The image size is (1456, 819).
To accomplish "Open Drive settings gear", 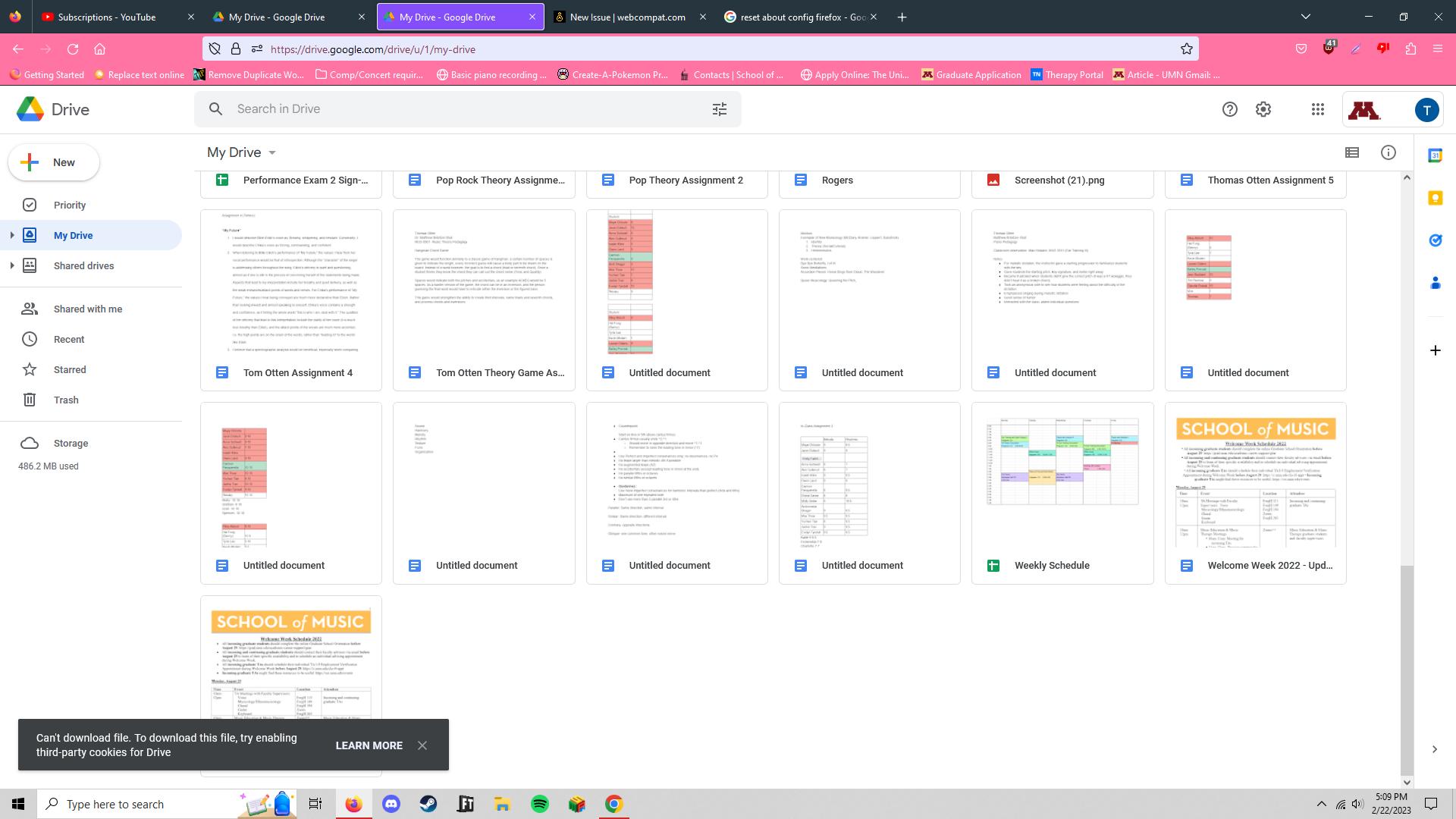I will [x=1263, y=109].
